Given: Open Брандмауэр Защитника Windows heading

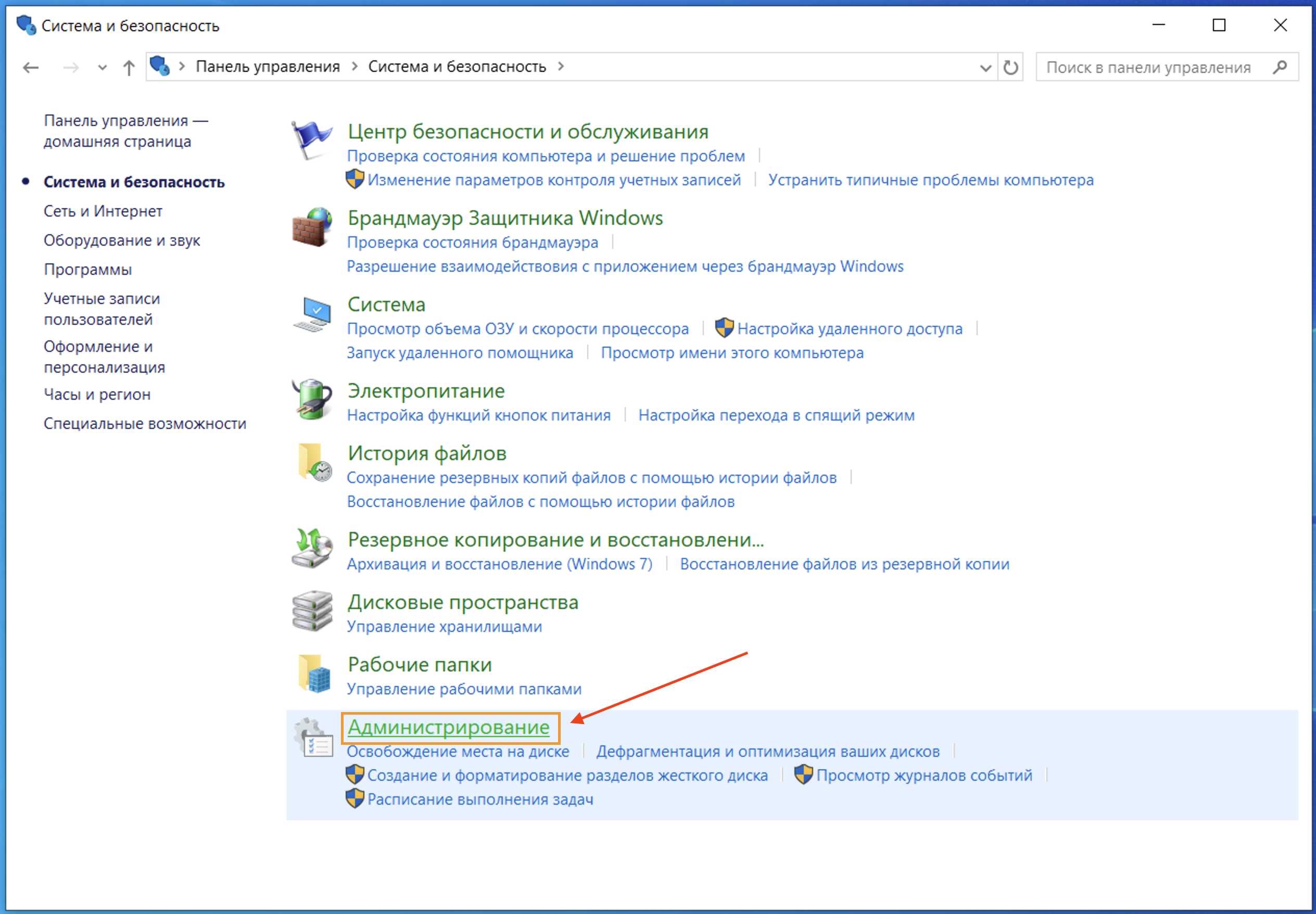Looking at the screenshot, I should click(505, 218).
